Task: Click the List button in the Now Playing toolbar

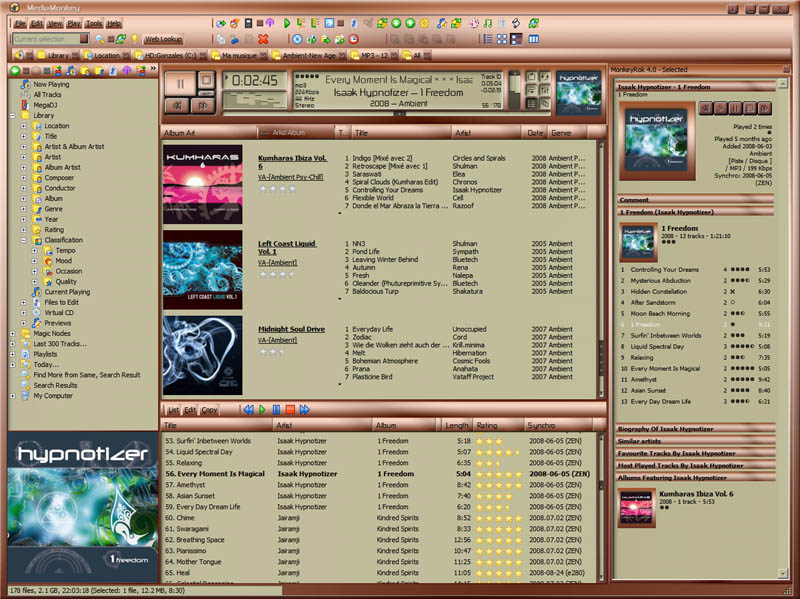Action: click(173, 410)
